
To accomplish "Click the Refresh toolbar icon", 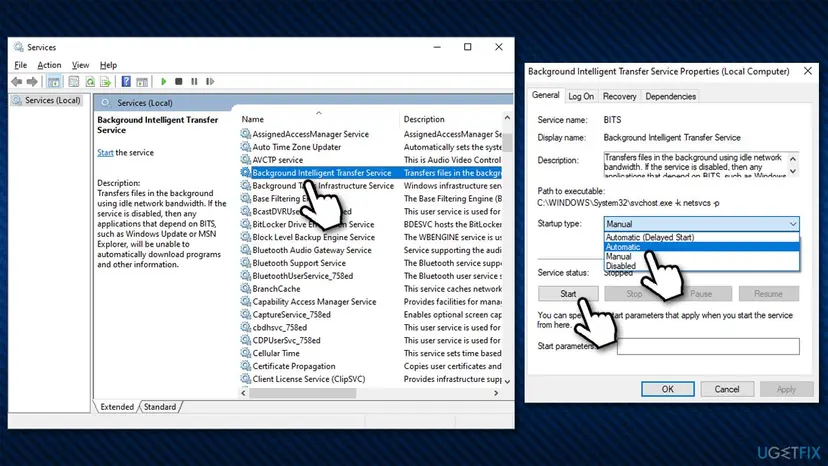I will (90, 81).
